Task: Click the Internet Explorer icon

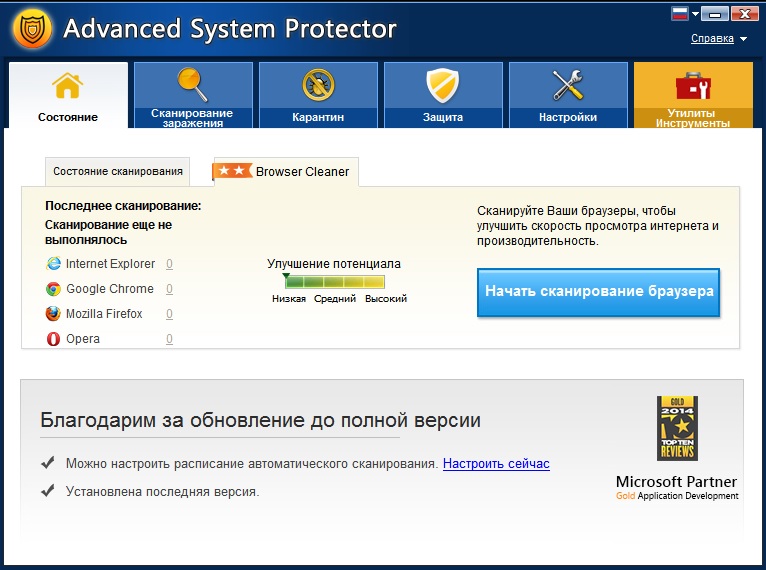Action: click(x=54, y=264)
